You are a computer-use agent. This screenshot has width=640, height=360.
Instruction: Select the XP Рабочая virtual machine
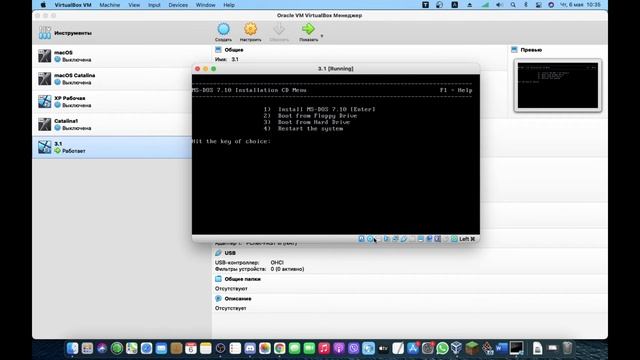point(122,102)
